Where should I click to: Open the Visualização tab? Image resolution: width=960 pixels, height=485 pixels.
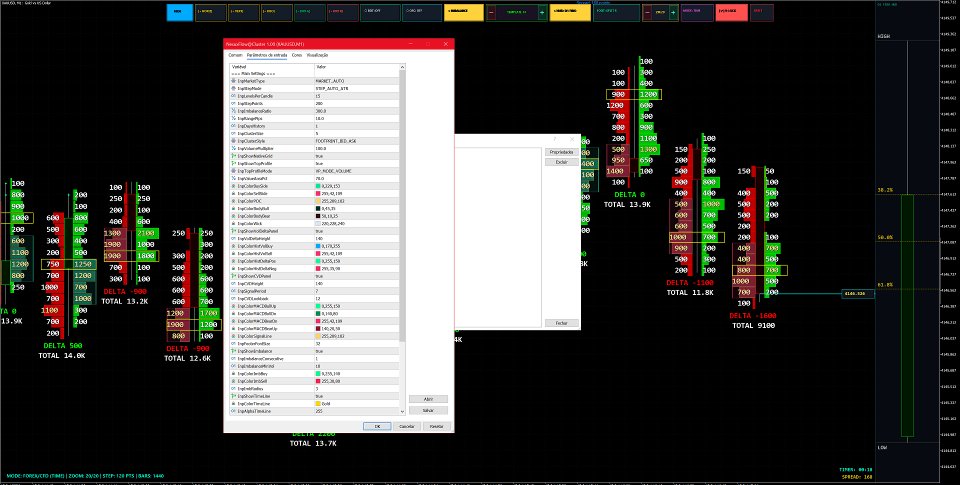pyautogui.click(x=317, y=55)
